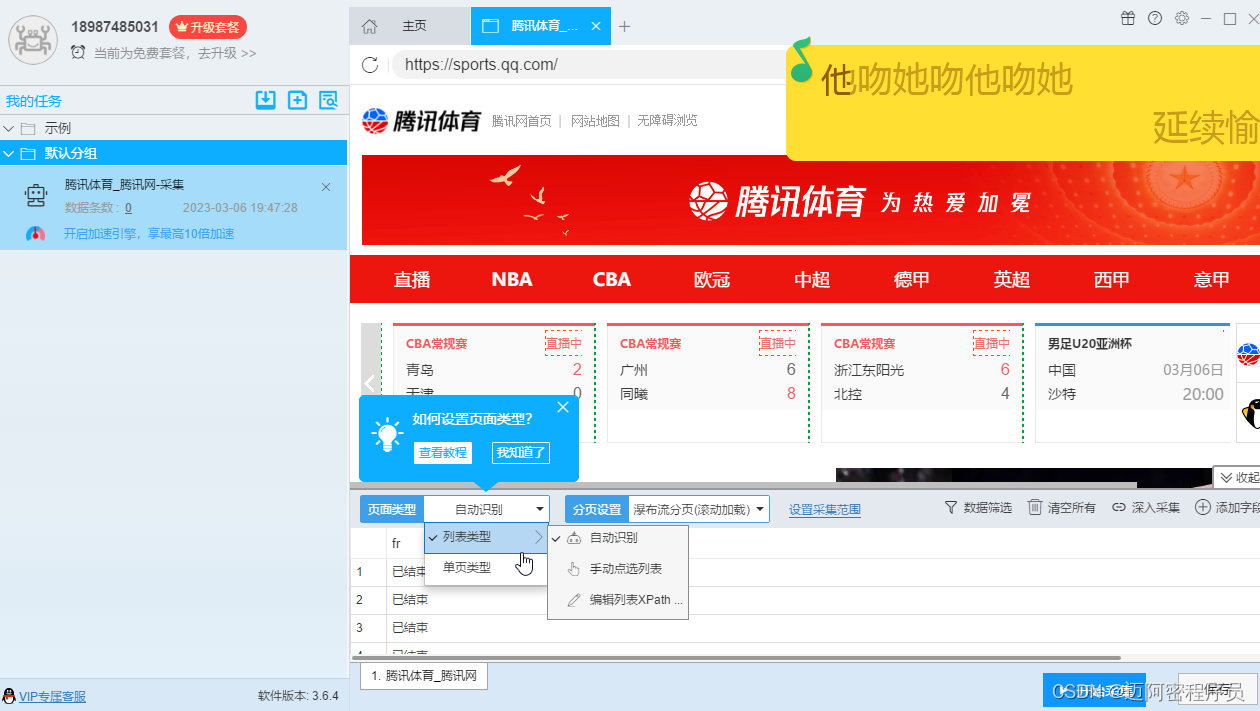Select the 列表类型 menu entry

487,537
